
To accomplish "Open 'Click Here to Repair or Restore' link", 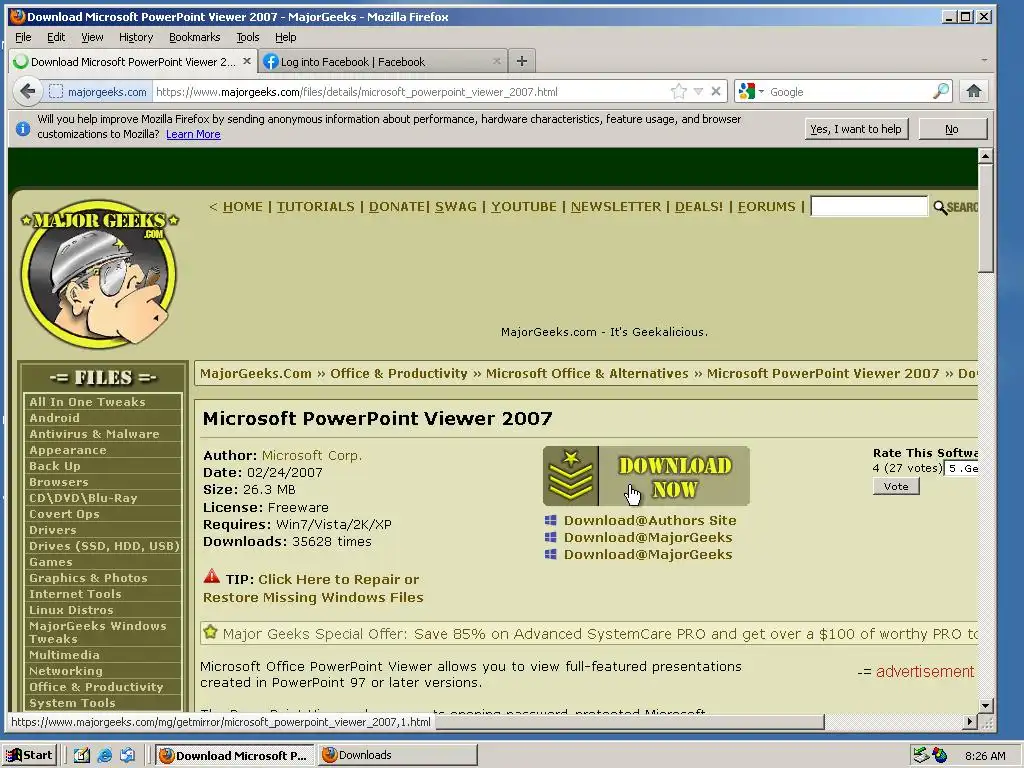I will pos(313,588).
